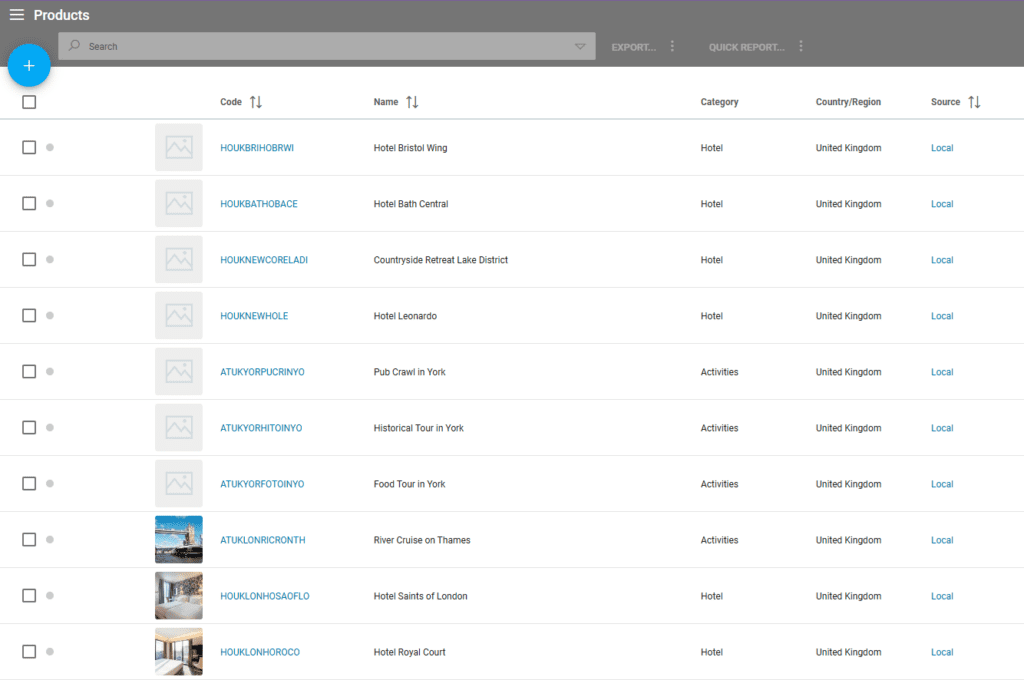Image resolution: width=1024 pixels, height=680 pixels.
Task: Focus the Search input field
Action: 320,47
